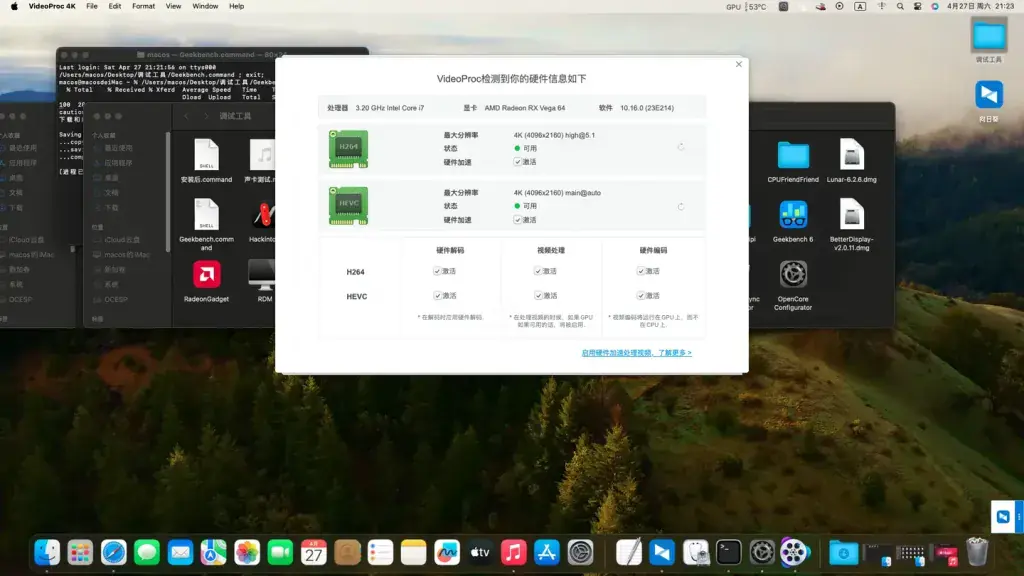
Task: Toggle HEVC hardware acceleration checkbox in second row
Action: click(517, 219)
